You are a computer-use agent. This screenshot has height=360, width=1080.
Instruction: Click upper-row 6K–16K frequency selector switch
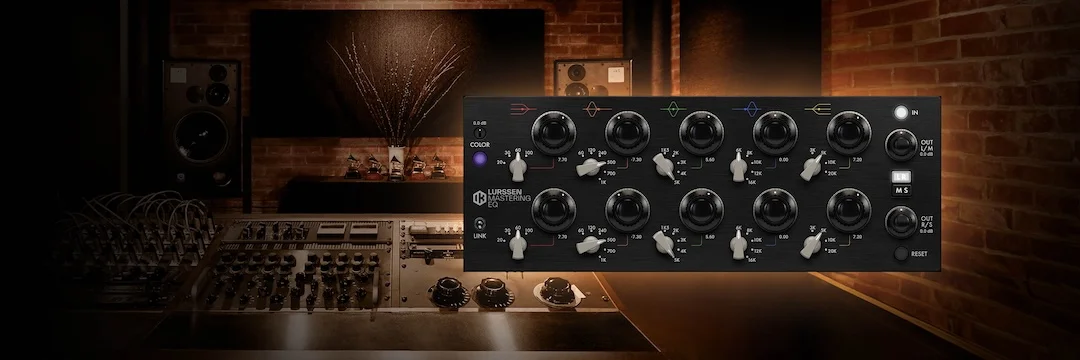738,167
